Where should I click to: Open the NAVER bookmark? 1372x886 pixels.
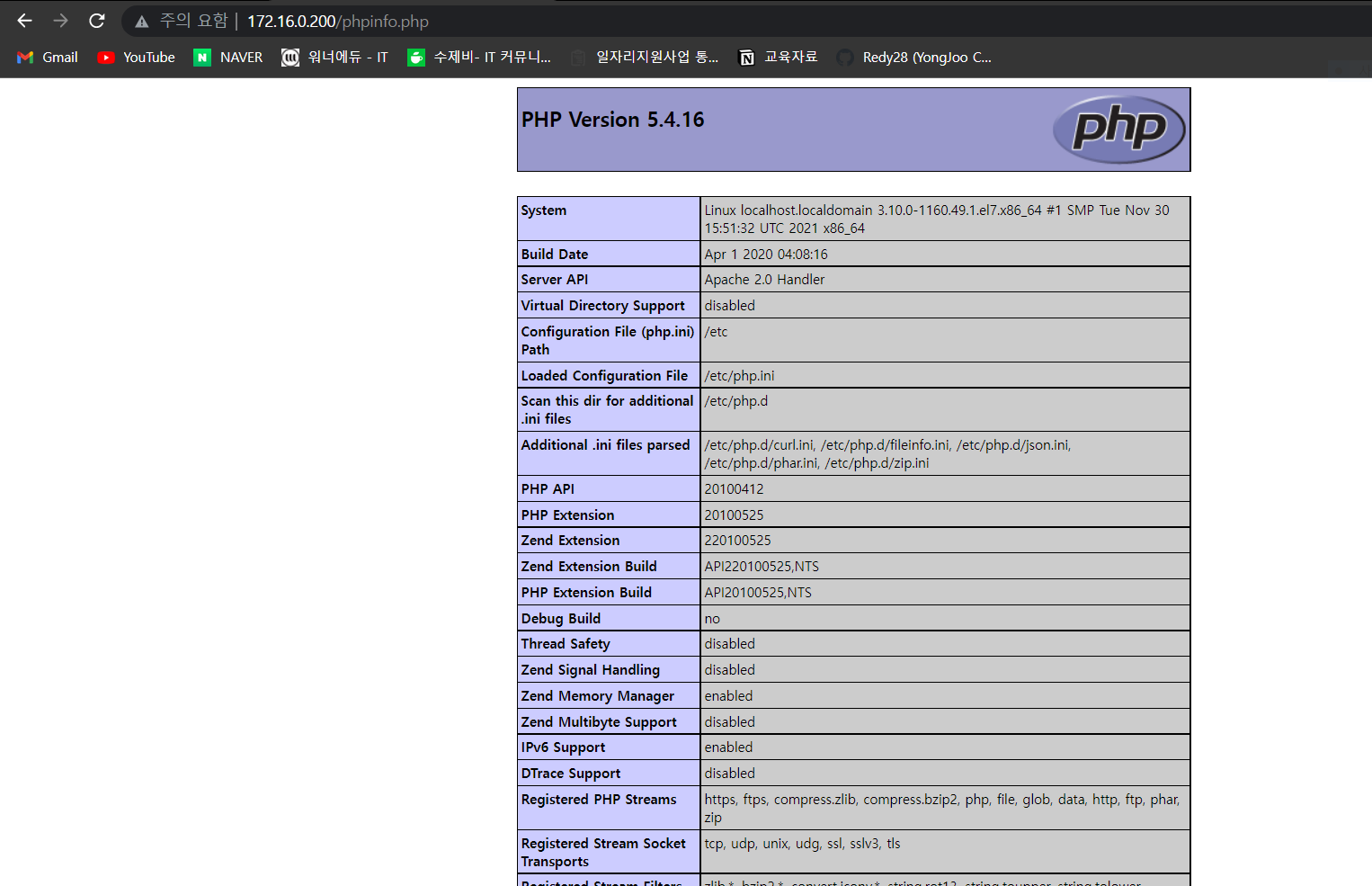click(x=228, y=58)
